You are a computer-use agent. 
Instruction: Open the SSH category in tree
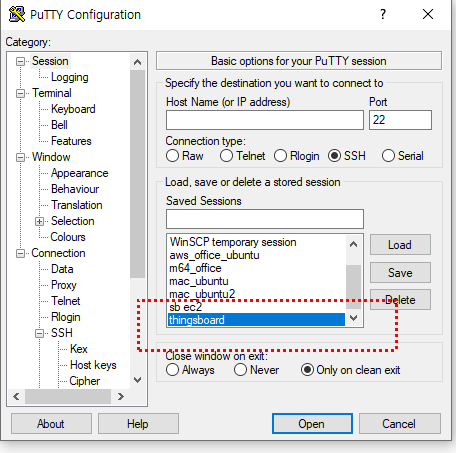coord(61,333)
